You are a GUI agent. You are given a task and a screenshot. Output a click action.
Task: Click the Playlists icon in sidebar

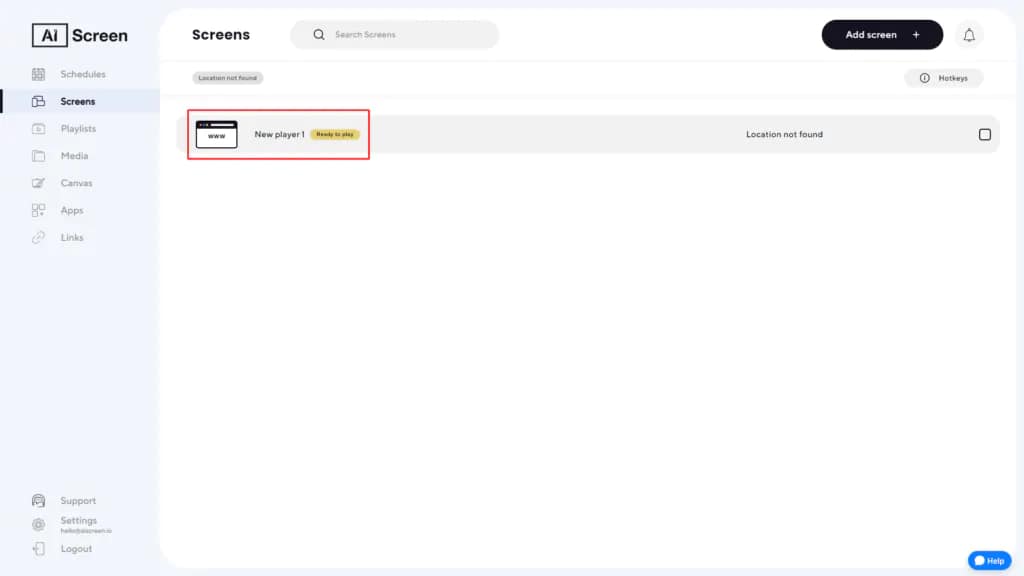(38, 129)
